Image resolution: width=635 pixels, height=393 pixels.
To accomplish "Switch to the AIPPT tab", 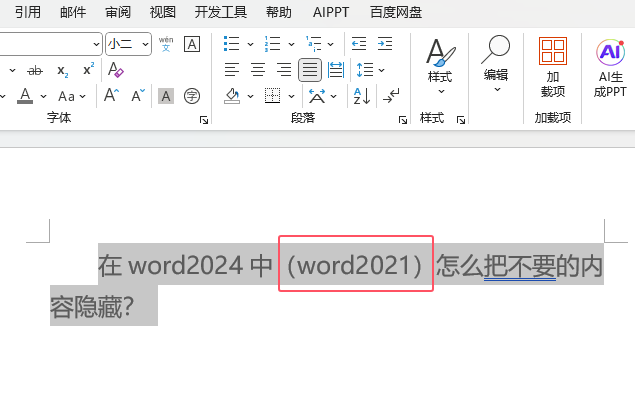I will [330, 12].
